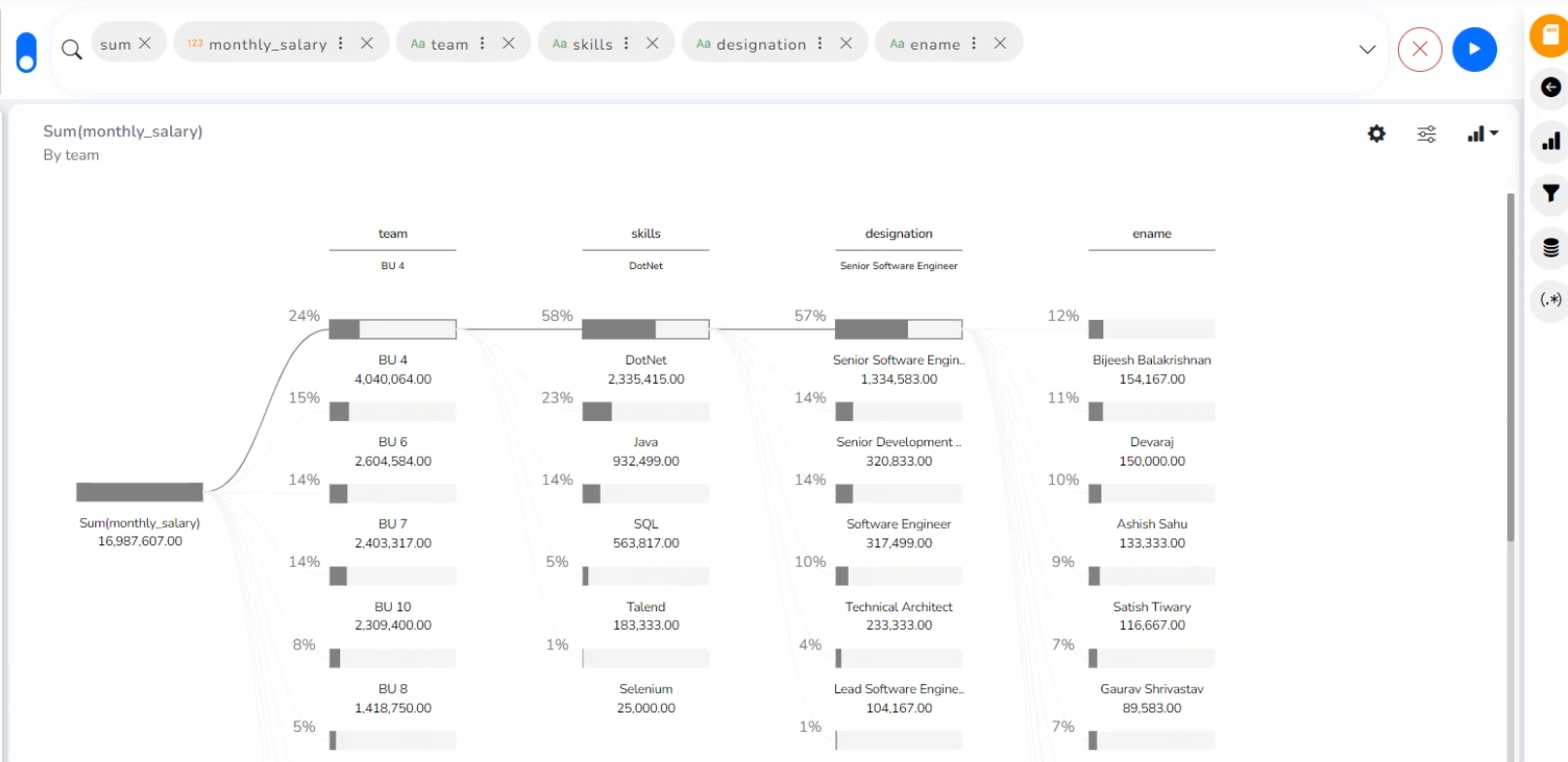Open the chart settings gear
The height and width of the screenshot is (762, 1568).
1376,134
